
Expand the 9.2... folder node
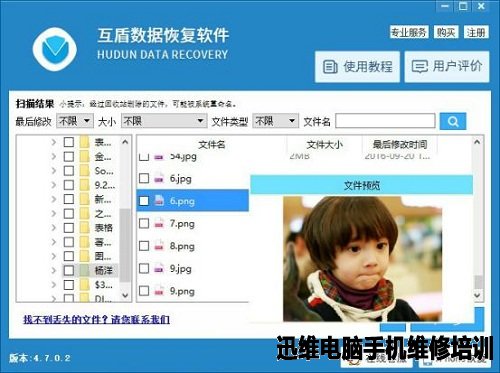pyautogui.click(x=54, y=185)
